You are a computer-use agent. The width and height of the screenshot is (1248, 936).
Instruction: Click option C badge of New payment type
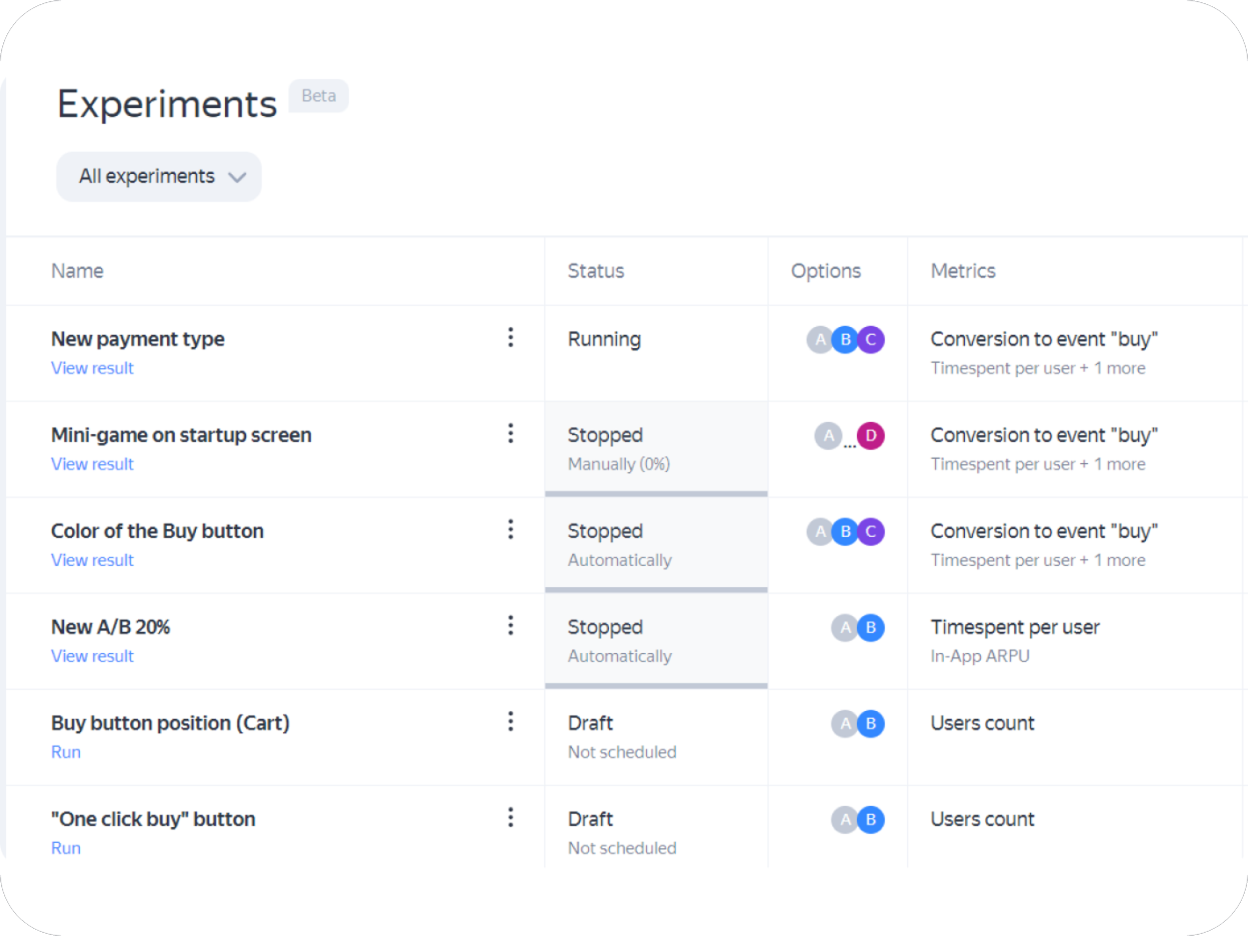(x=871, y=339)
